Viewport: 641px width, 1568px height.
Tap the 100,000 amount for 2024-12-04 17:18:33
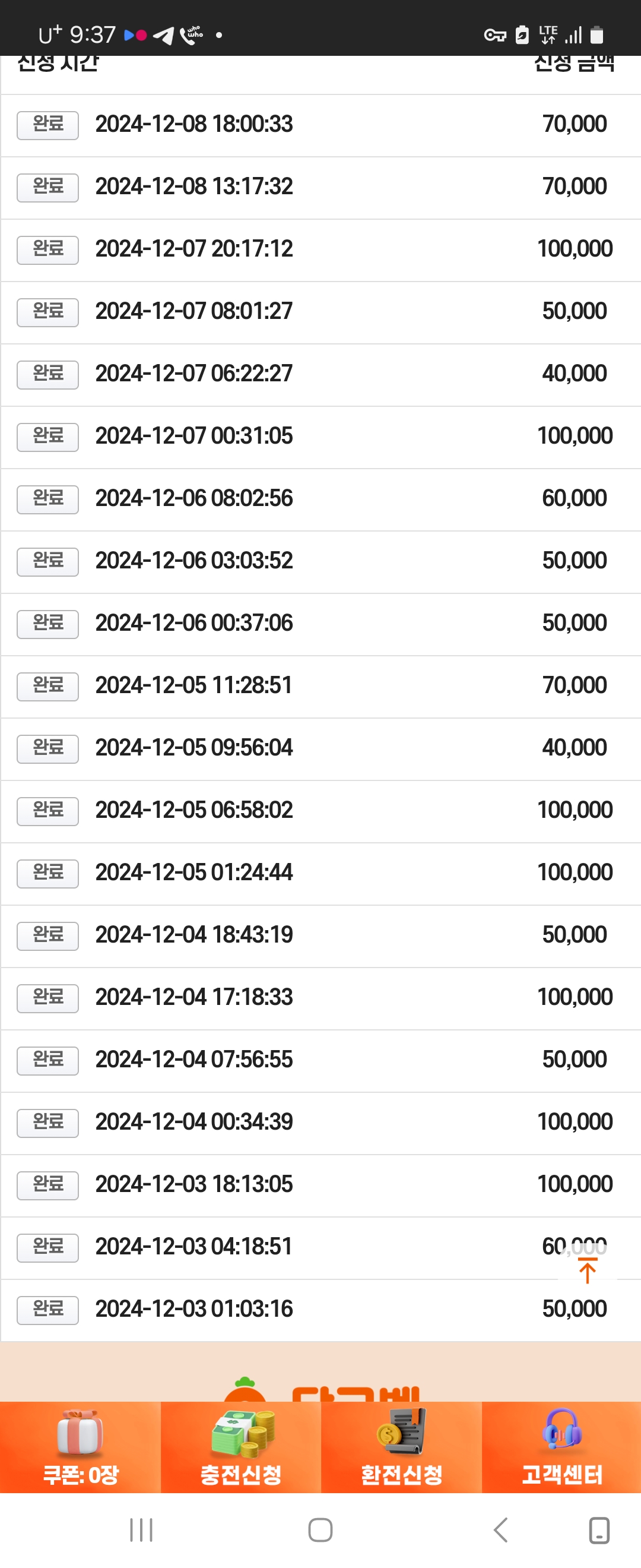point(575,997)
